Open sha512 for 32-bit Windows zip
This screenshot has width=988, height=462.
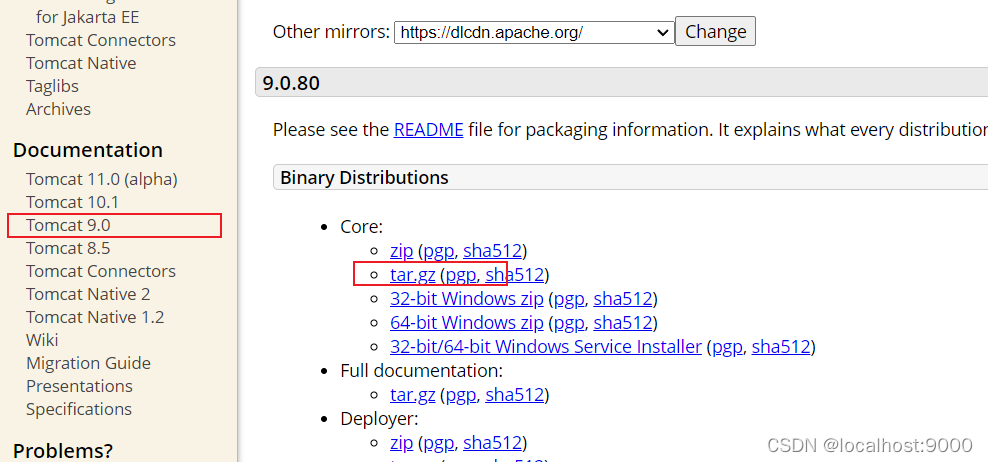(623, 299)
